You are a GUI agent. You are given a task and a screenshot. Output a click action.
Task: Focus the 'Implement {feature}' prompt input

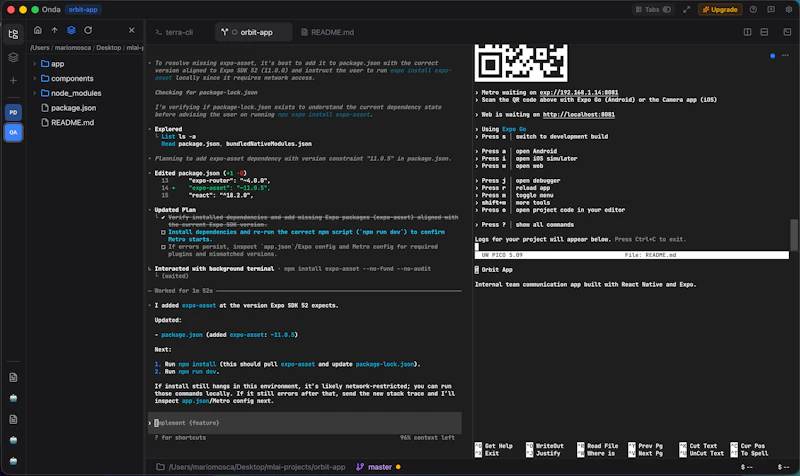305,423
